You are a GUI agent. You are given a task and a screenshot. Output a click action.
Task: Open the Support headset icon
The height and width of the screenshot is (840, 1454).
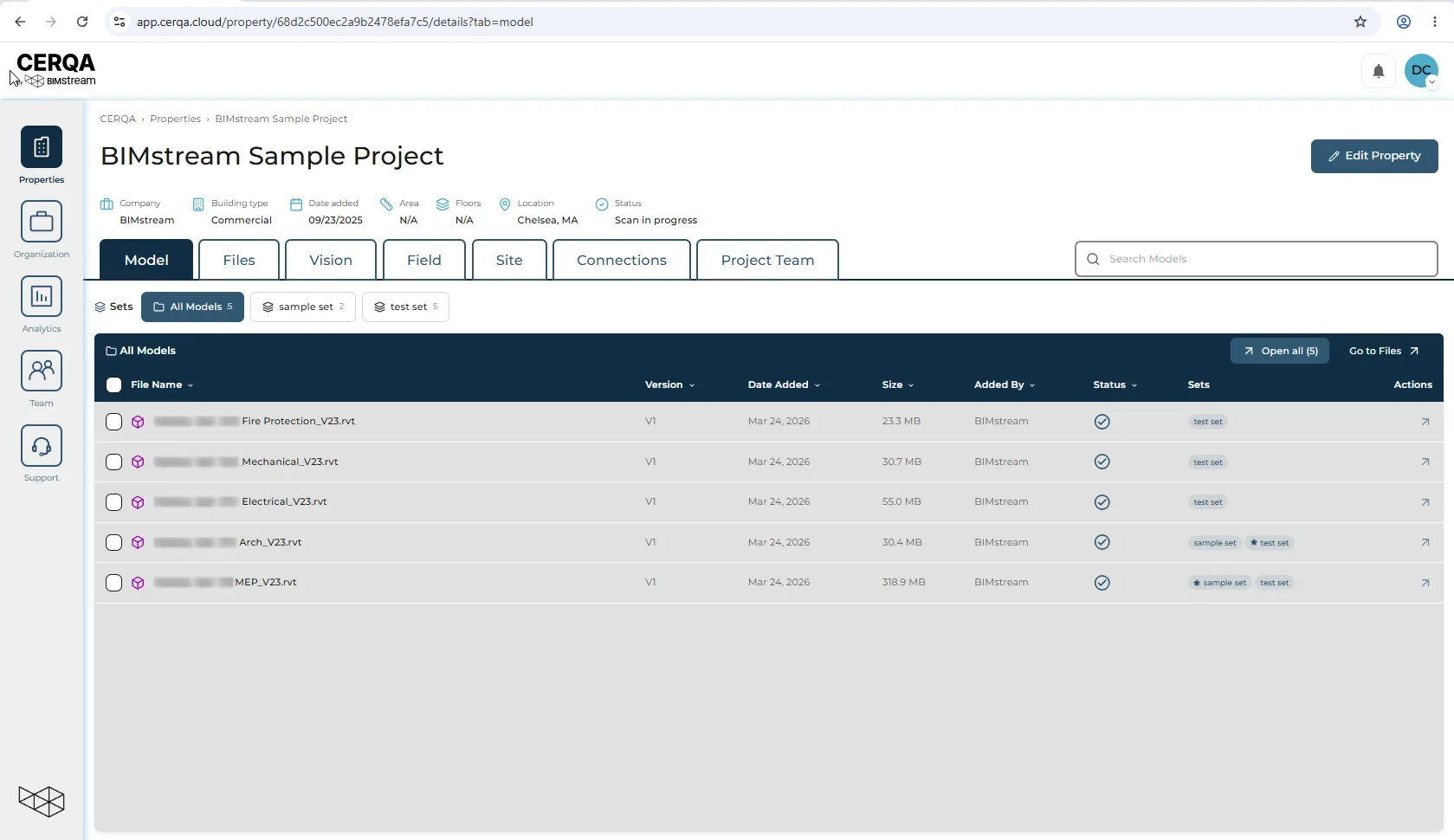[42, 445]
